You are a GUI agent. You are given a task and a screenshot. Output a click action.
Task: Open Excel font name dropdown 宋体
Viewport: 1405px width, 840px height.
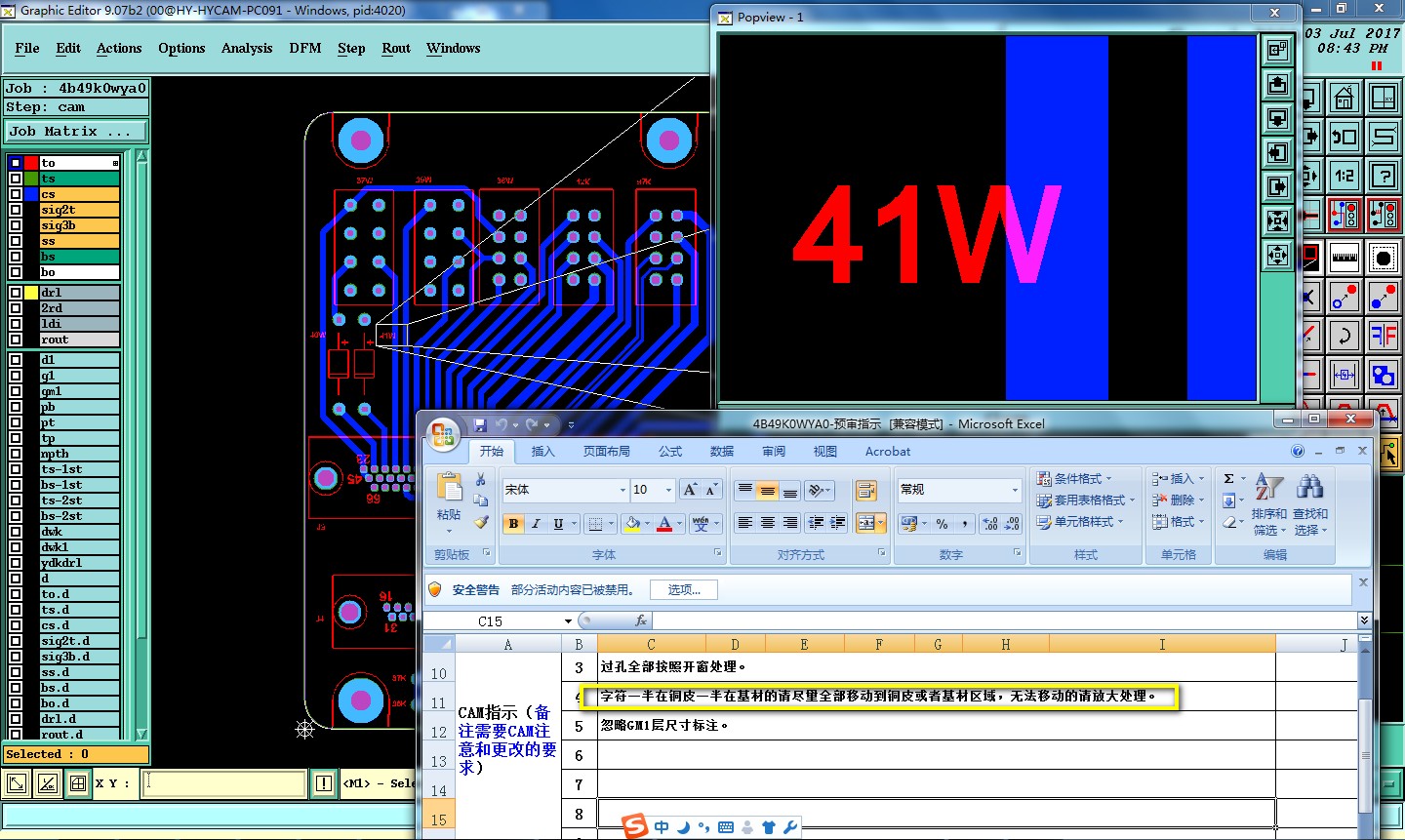[622, 490]
